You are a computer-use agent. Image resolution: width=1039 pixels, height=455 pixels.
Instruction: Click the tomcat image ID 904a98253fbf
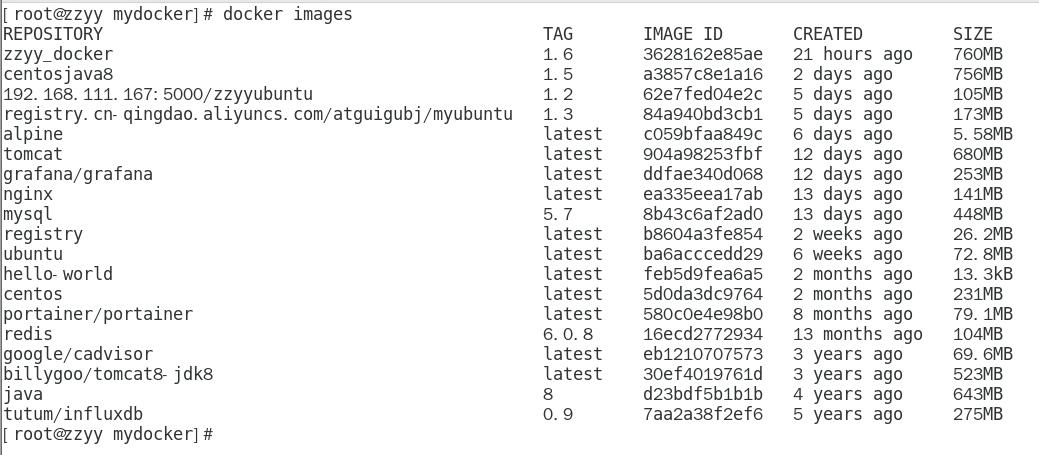[702, 154]
